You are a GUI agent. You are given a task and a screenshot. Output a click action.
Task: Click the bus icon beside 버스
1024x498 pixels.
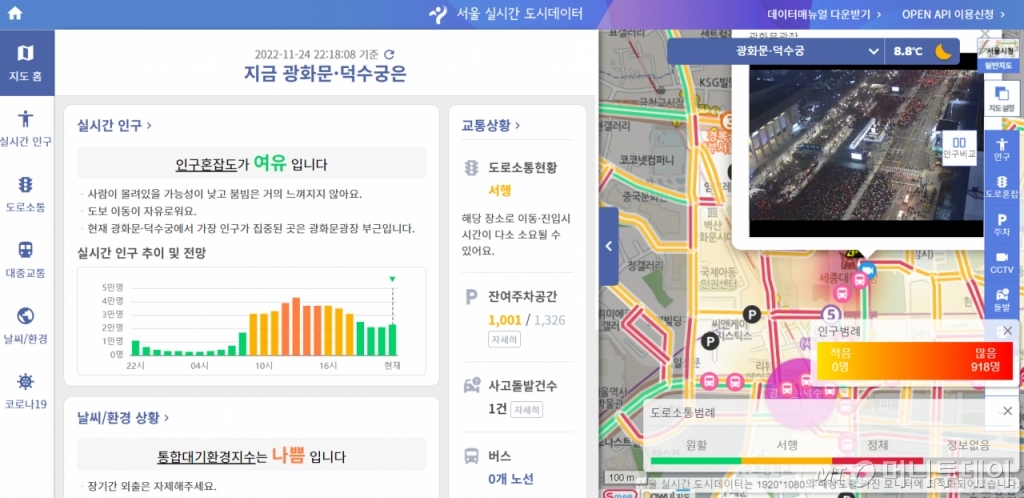pos(471,456)
